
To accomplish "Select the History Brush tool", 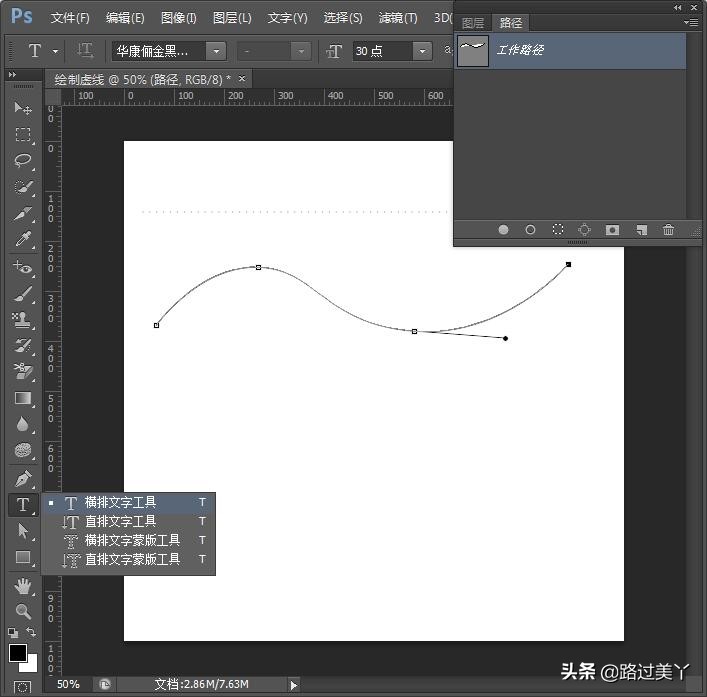I will click(x=23, y=346).
